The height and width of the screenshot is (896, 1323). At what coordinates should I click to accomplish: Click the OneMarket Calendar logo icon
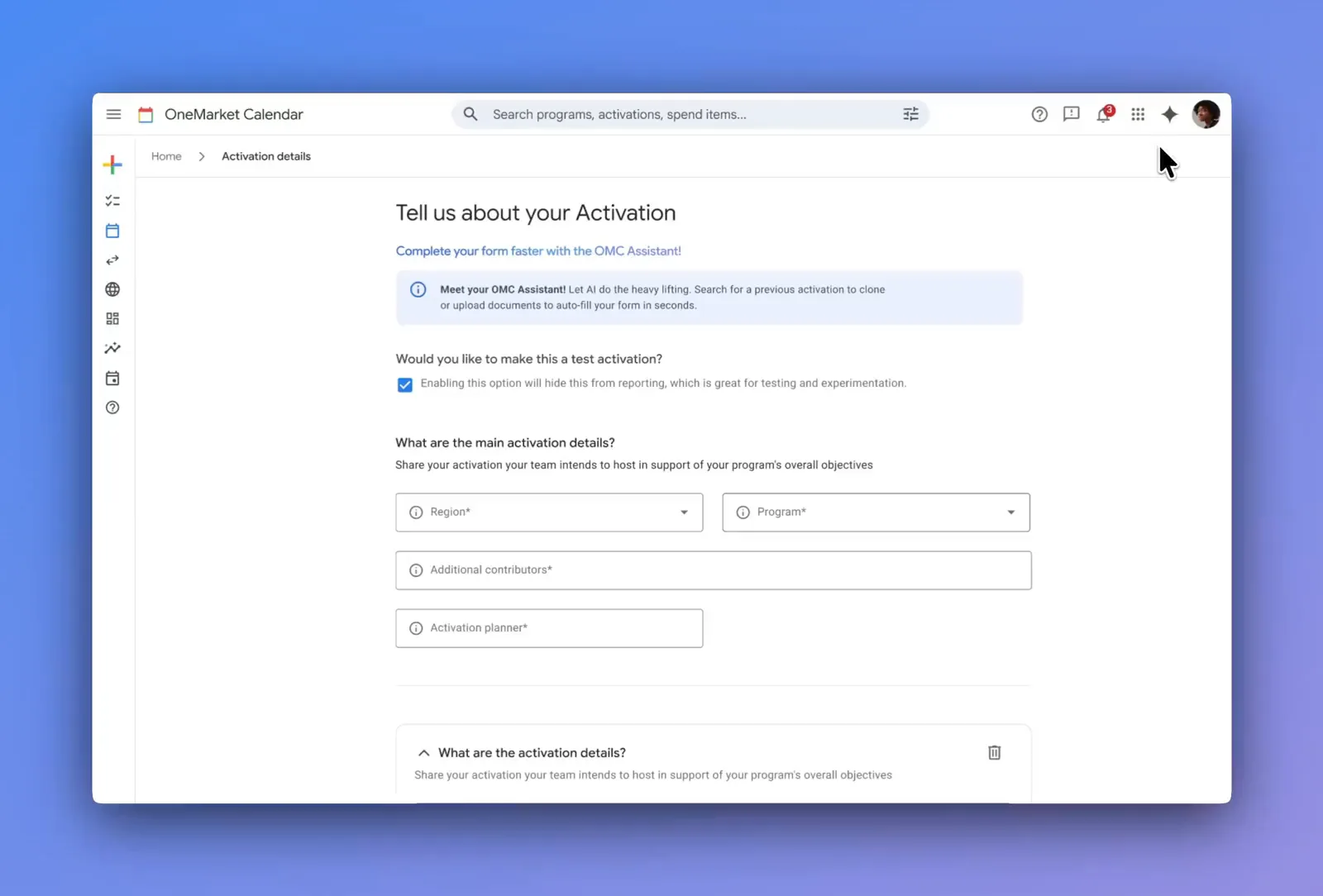(x=146, y=115)
